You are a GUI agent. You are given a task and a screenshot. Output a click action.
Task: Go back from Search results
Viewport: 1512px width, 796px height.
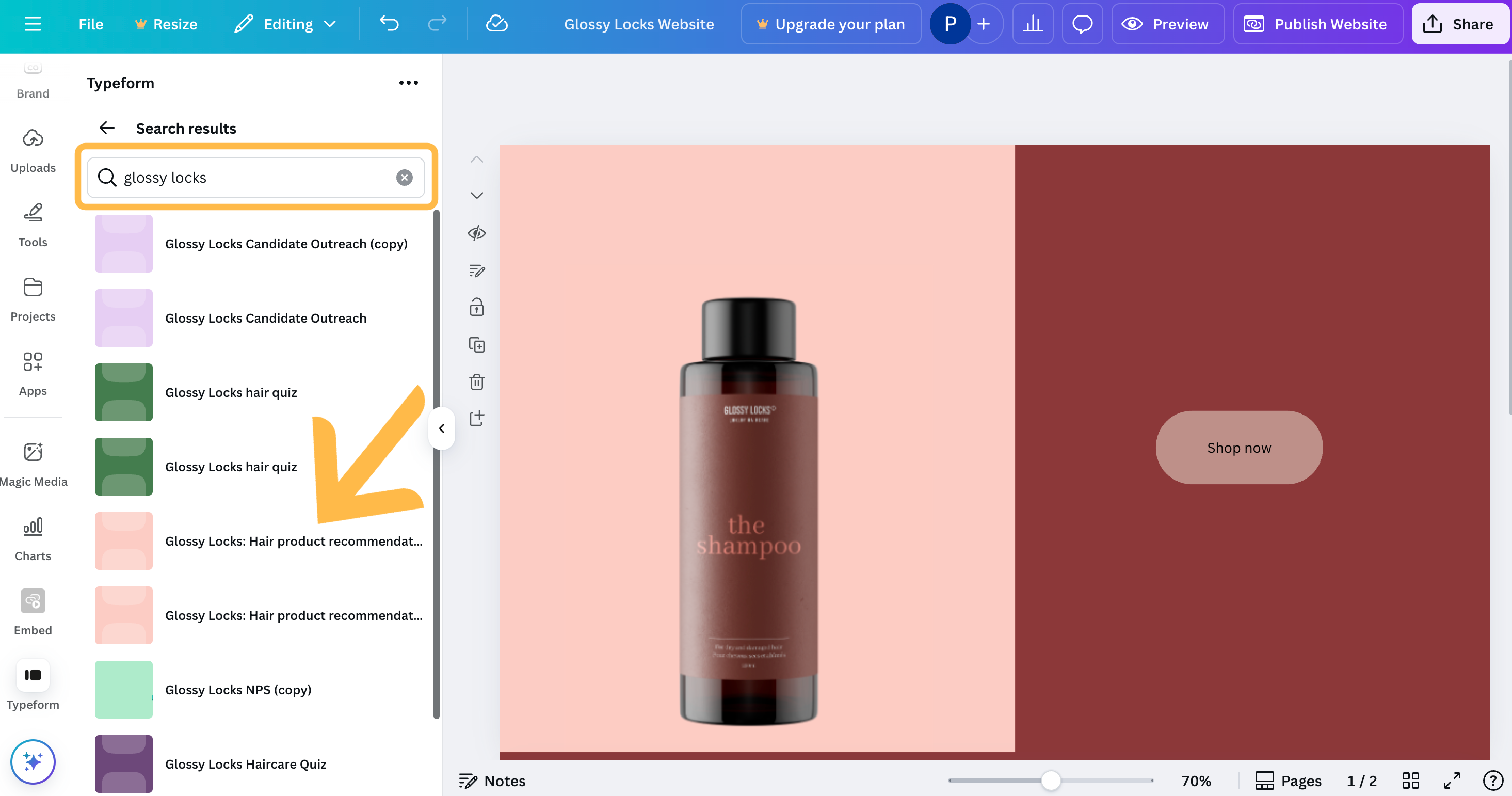[107, 128]
